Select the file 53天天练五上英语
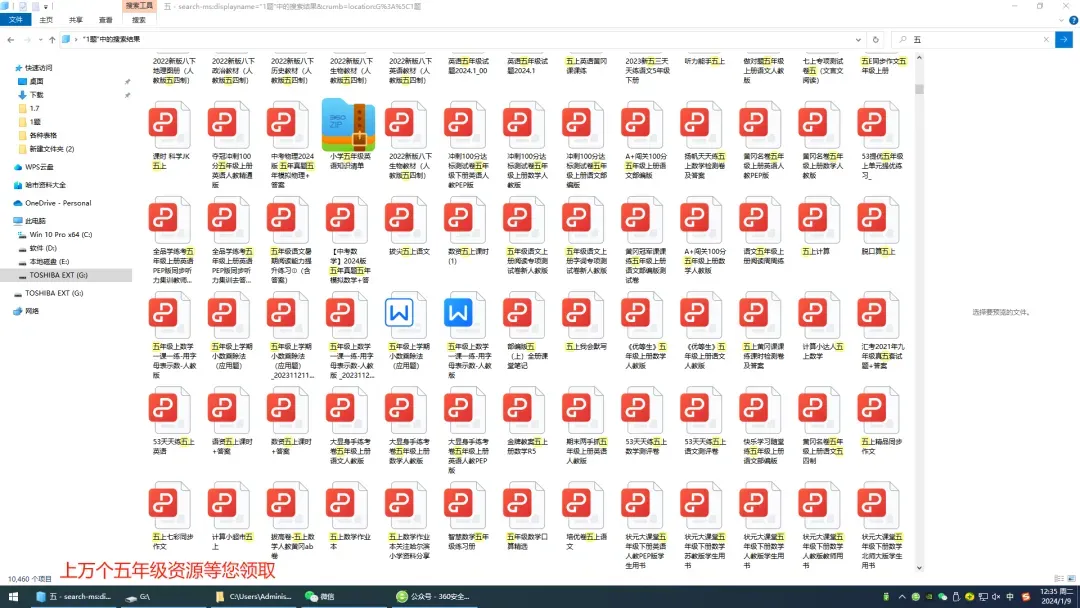Screen dimensions: 1080x608 [x=172, y=421]
